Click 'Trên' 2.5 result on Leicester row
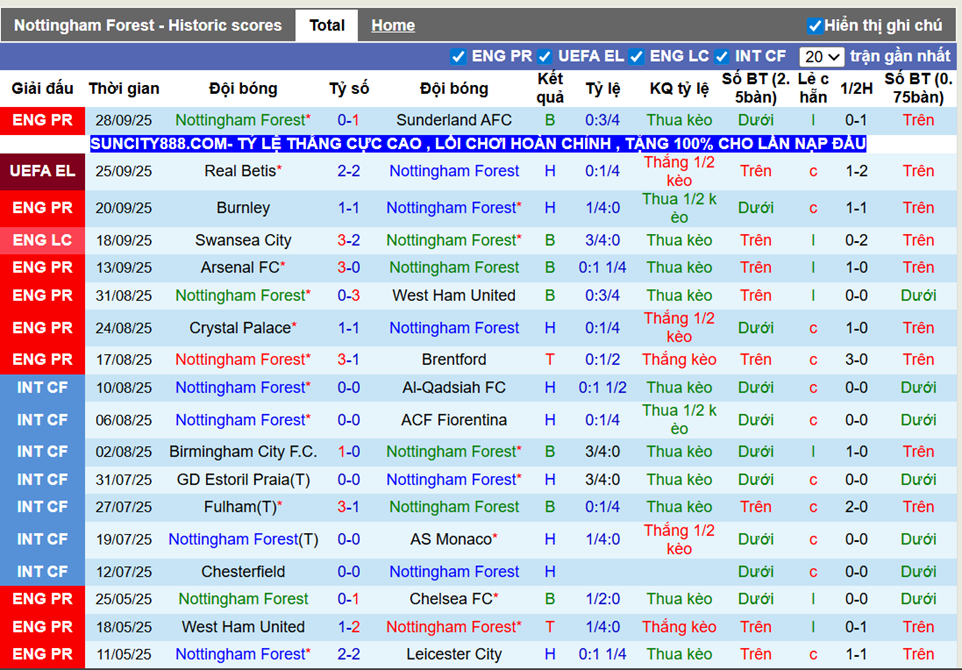 tap(755, 655)
